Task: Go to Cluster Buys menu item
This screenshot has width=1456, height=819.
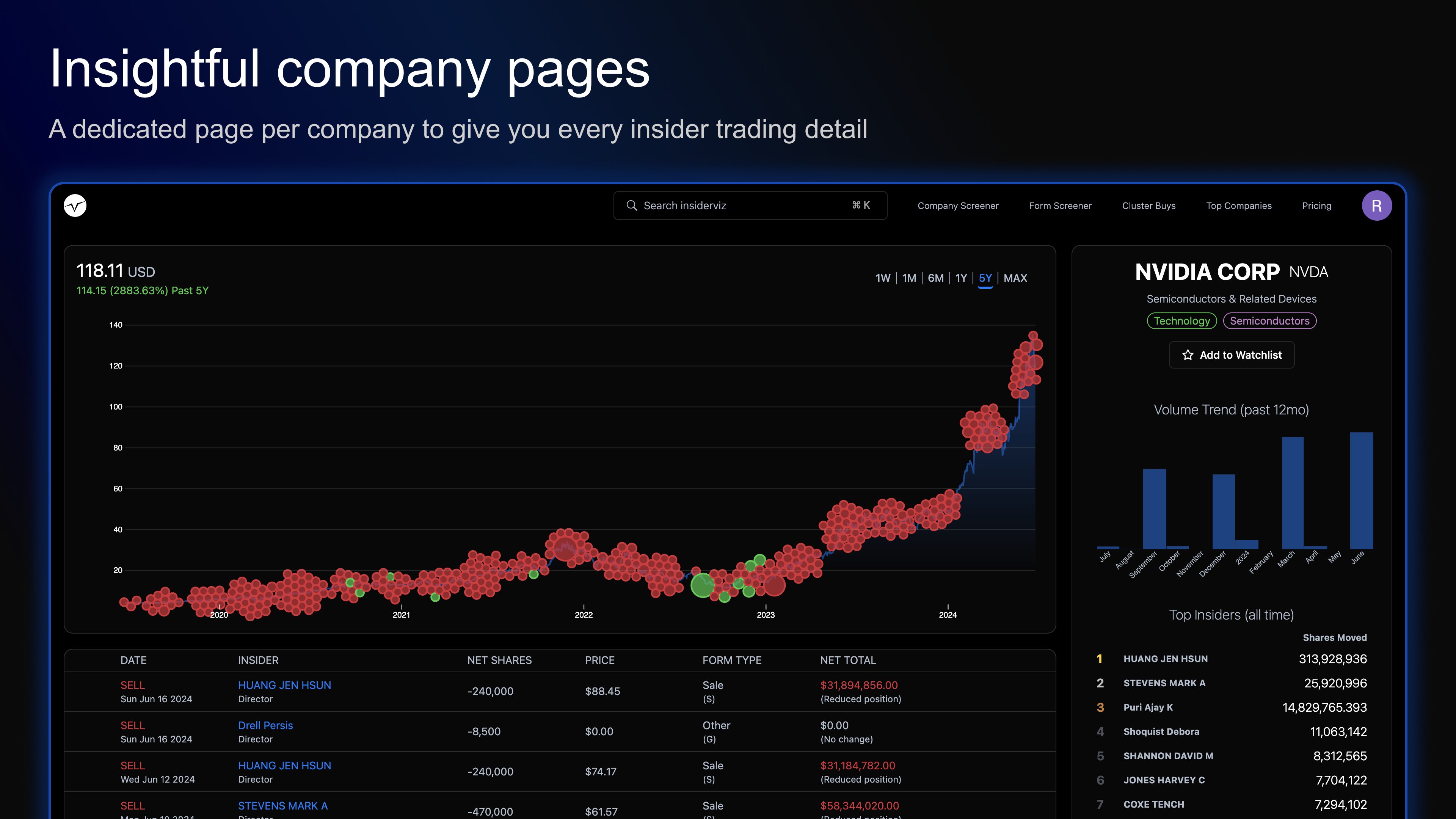Action: [1148, 206]
